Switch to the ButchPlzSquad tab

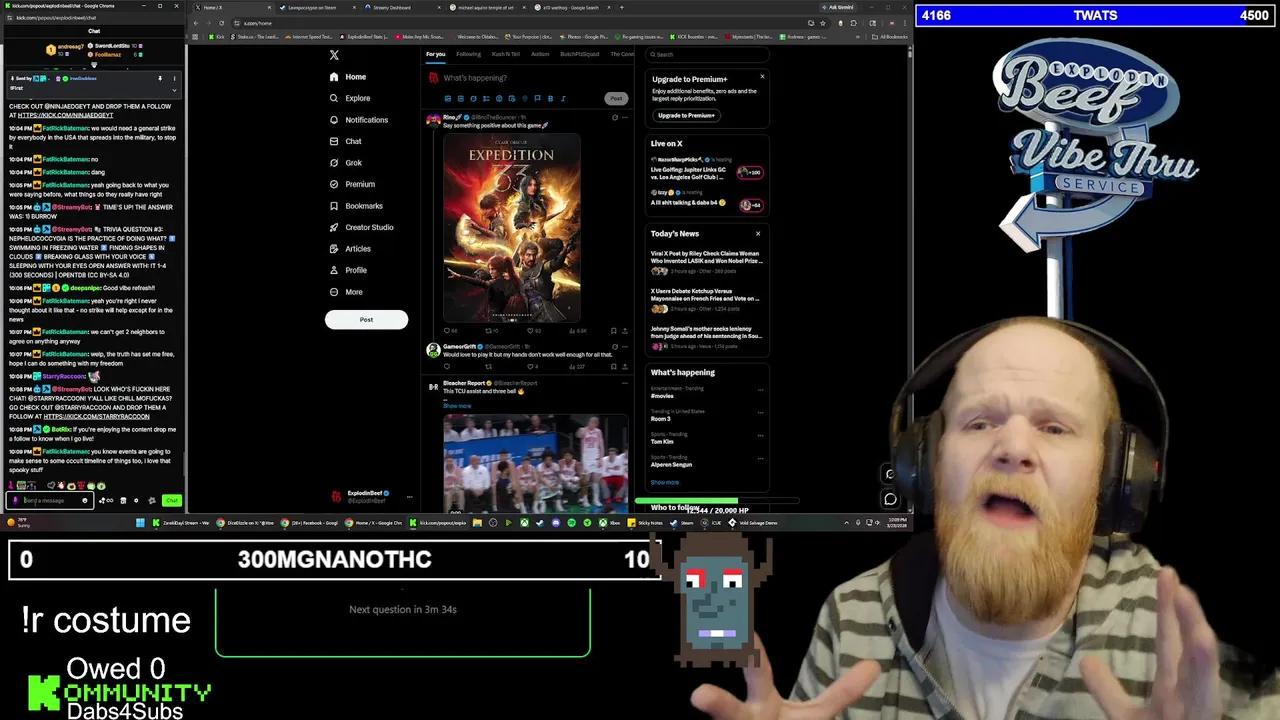point(580,54)
